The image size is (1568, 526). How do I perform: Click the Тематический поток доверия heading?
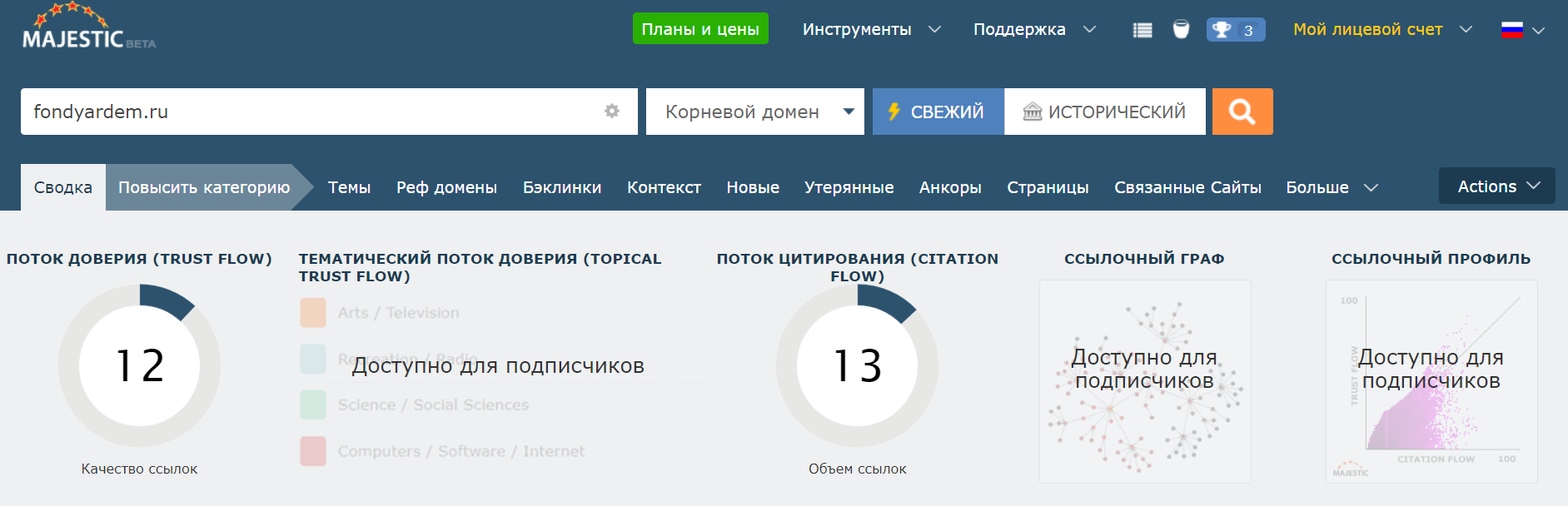[x=480, y=267]
